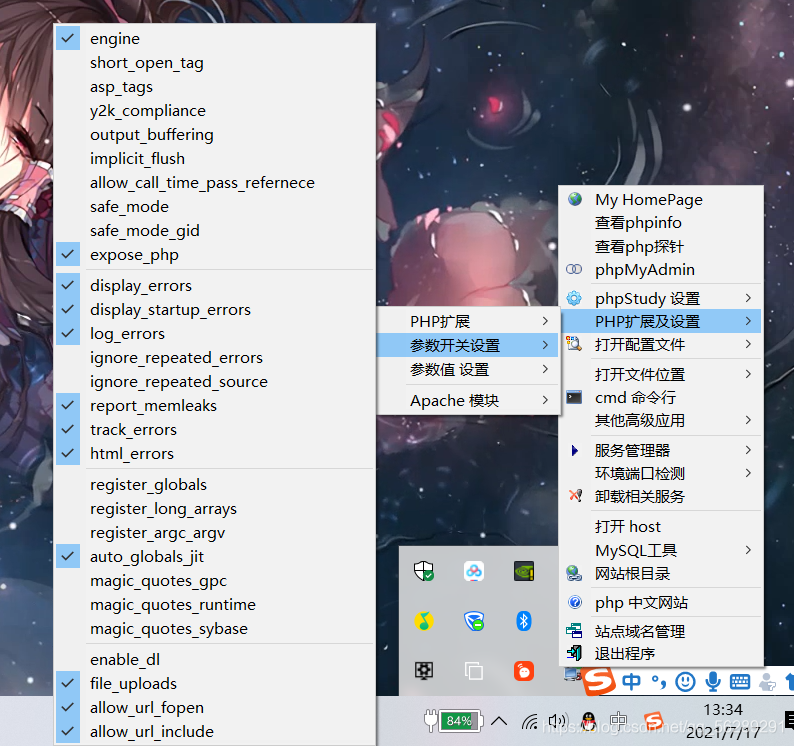The width and height of the screenshot is (794, 746).
Task: Click the 站点域名管理 windows icon
Action: (x=574, y=631)
